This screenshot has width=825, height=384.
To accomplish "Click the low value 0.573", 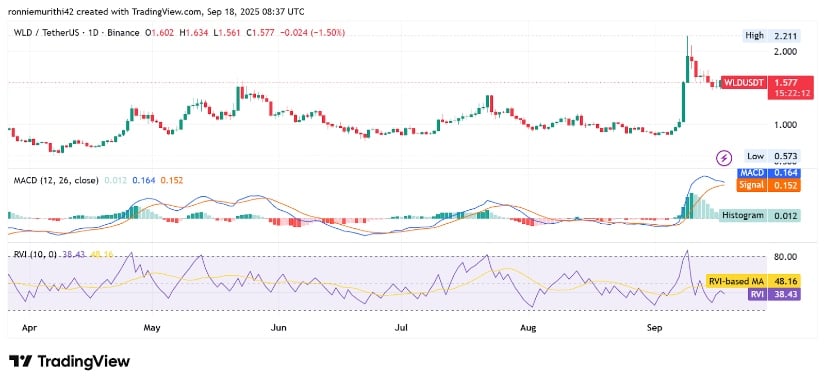I will pyautogui.click(x=784, y=156).
